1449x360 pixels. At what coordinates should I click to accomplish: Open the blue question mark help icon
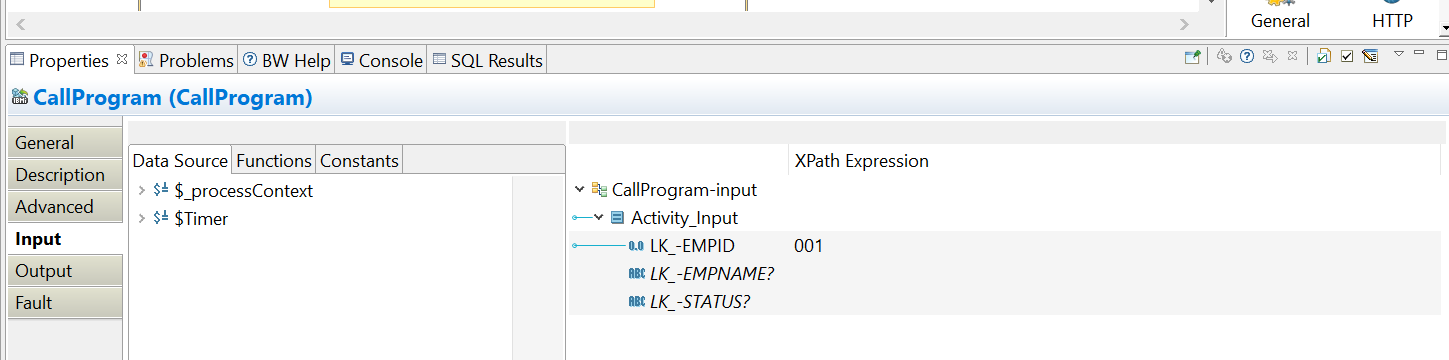(1247, 56)
